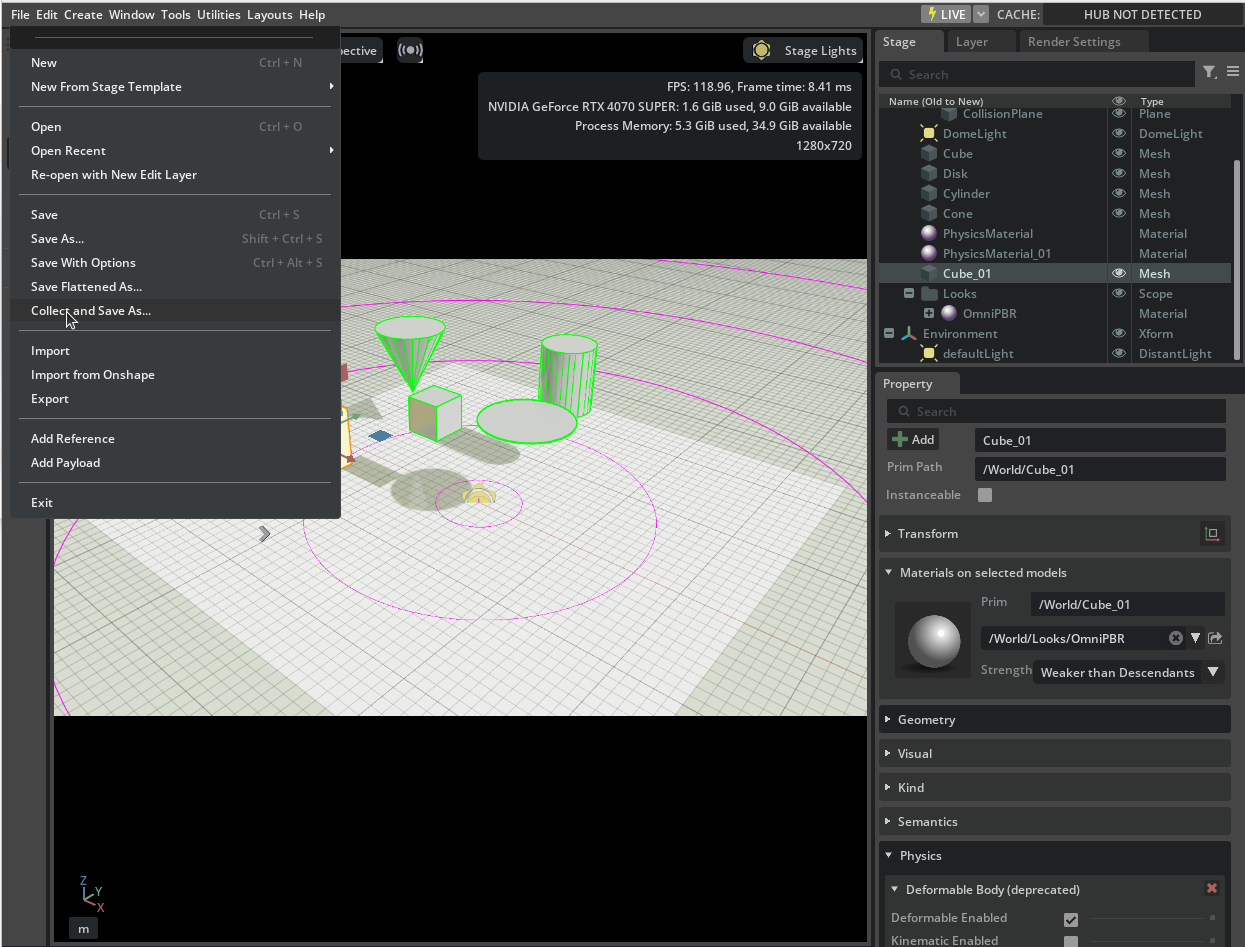Enable the Instanceable checkbox

(985, 495)
